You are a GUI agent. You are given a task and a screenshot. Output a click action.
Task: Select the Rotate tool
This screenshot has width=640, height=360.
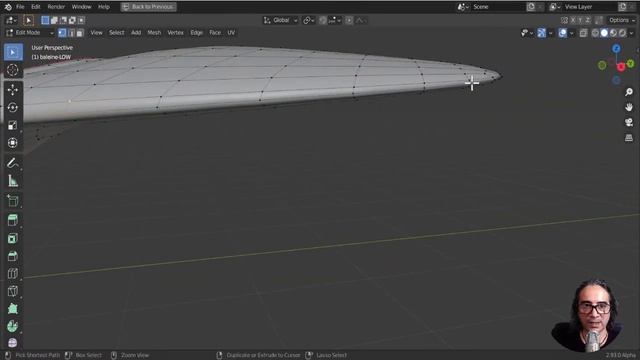pos(13,107)
